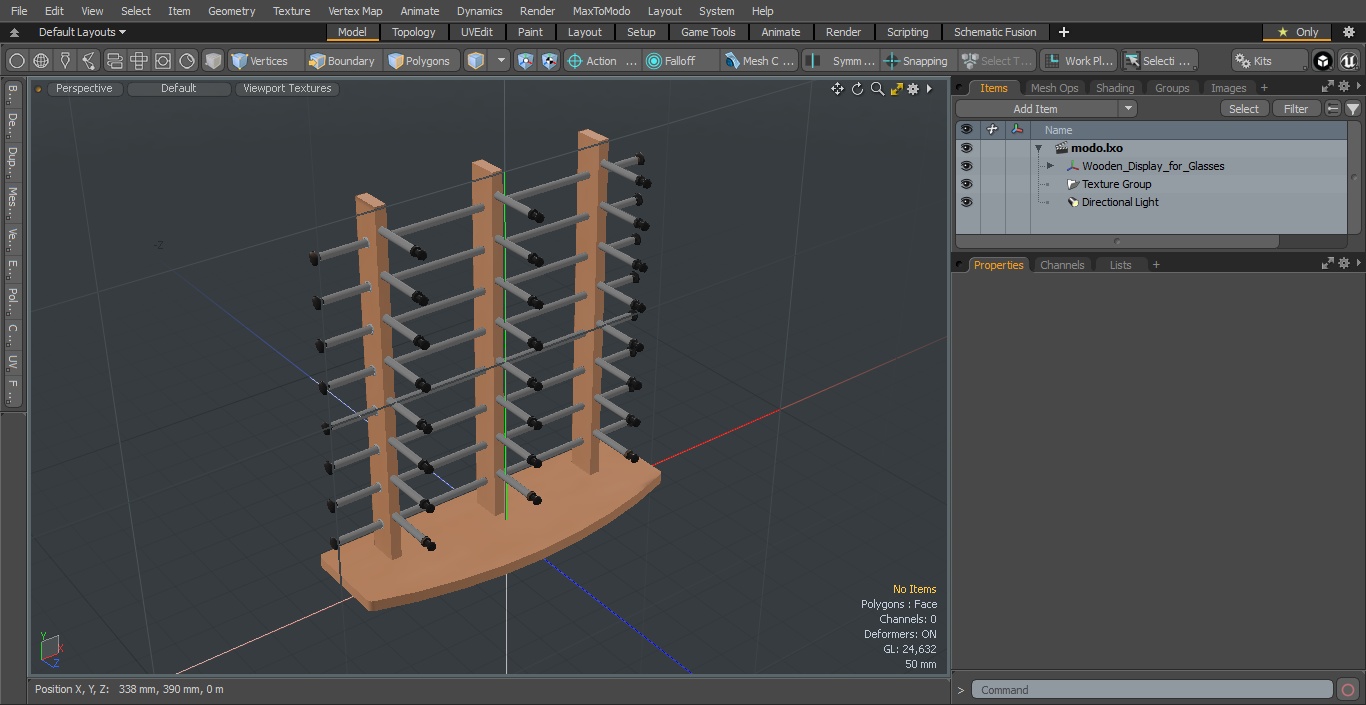The height and width of the screenshot is (705, 1366).
Task: Click the pen tool icon in toolbar
Action: tap(65, 61)
